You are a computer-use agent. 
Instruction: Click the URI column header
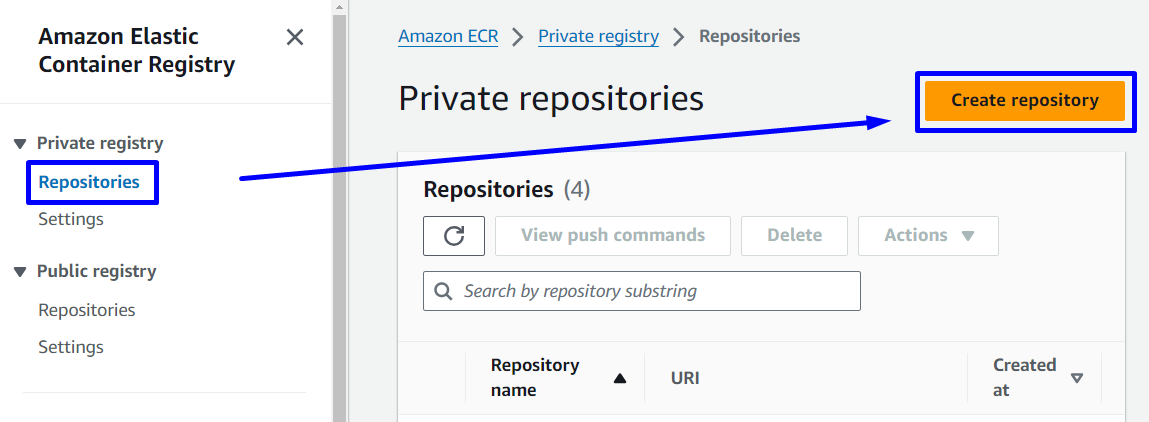(685, 378)
